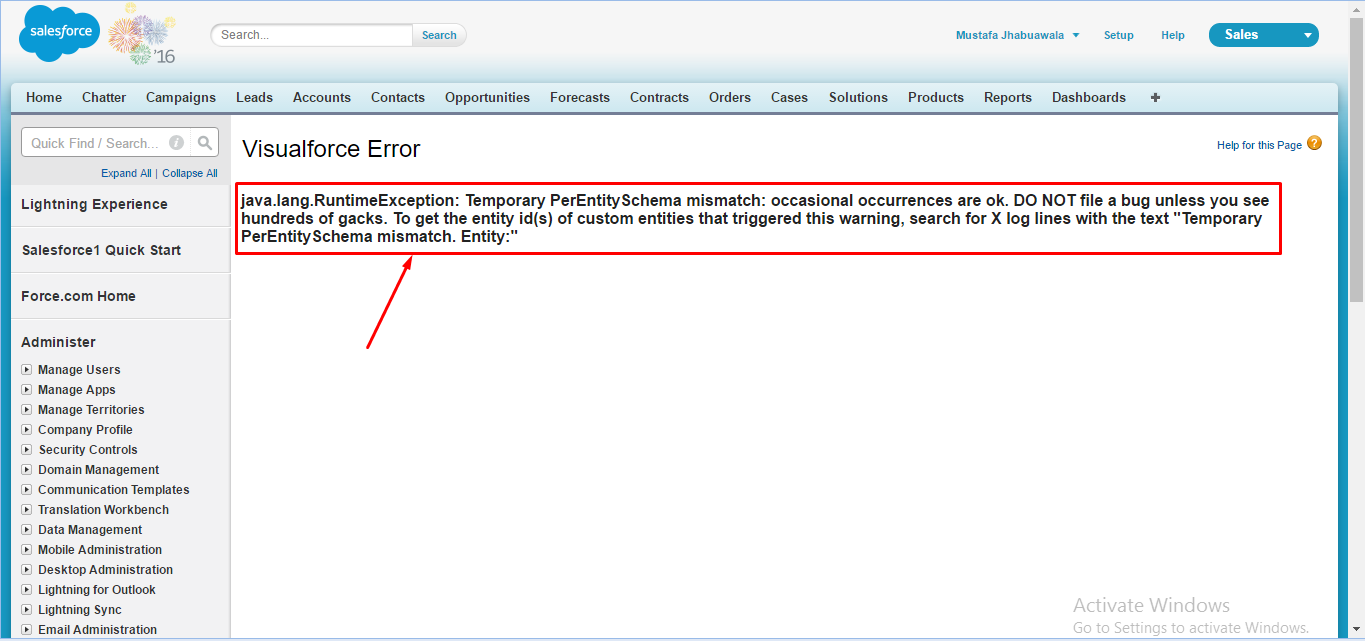Expand Lightning for Outlook arrow
Image resolution: width=1365 pixels, height=641 pixels.
28,590
